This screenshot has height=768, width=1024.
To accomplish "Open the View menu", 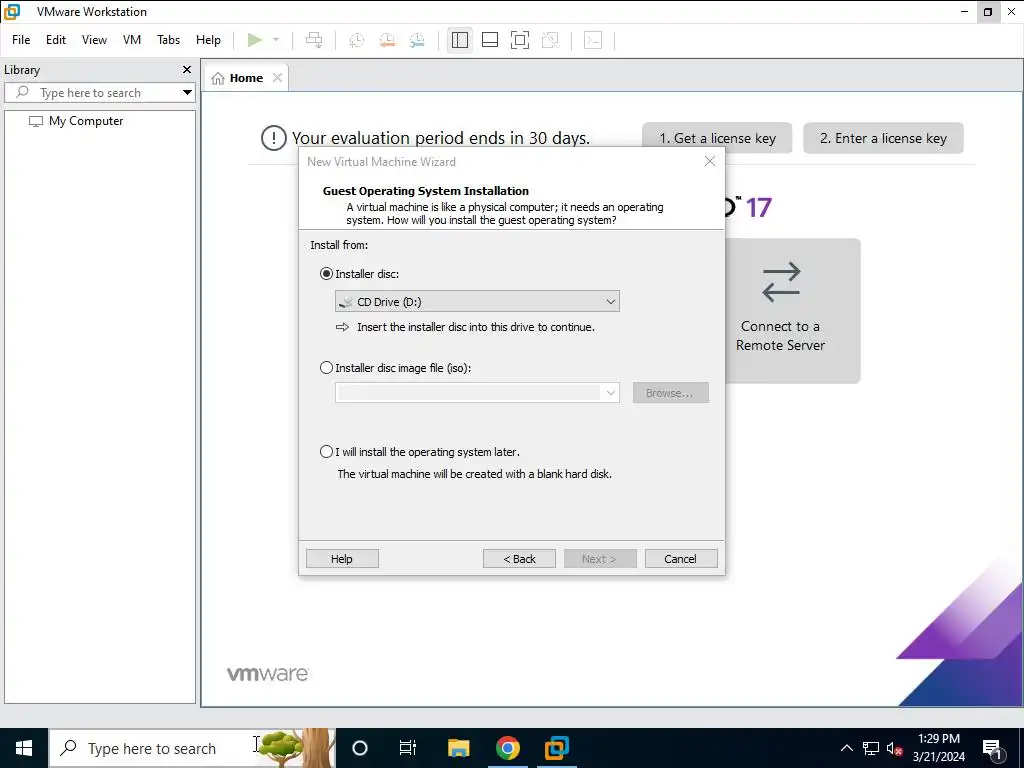I will pyautogui.click(x=94, y=40).
